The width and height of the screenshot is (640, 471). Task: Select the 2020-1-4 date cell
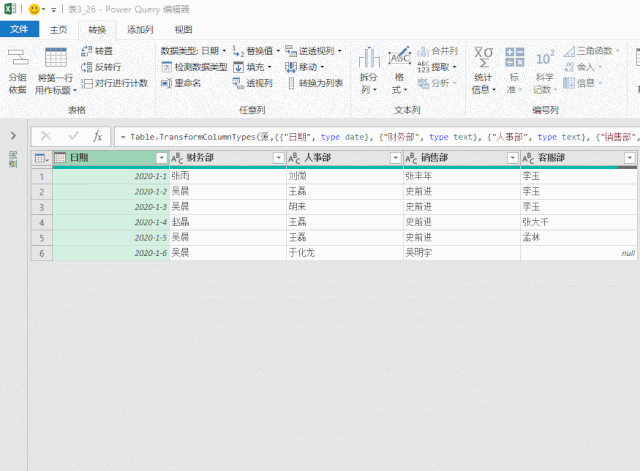point(111,222)
